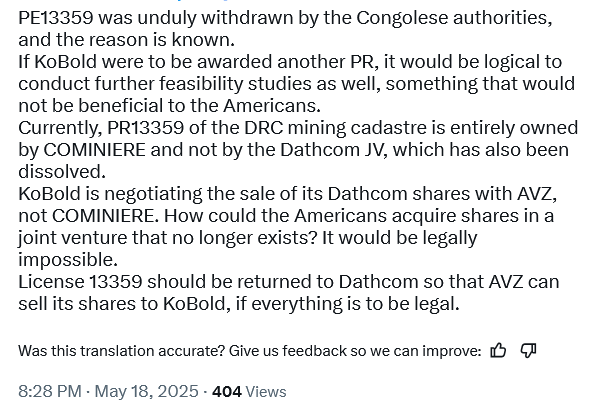Click the line starting 'KoBold is negotiating'

click(x=288, y=194)
